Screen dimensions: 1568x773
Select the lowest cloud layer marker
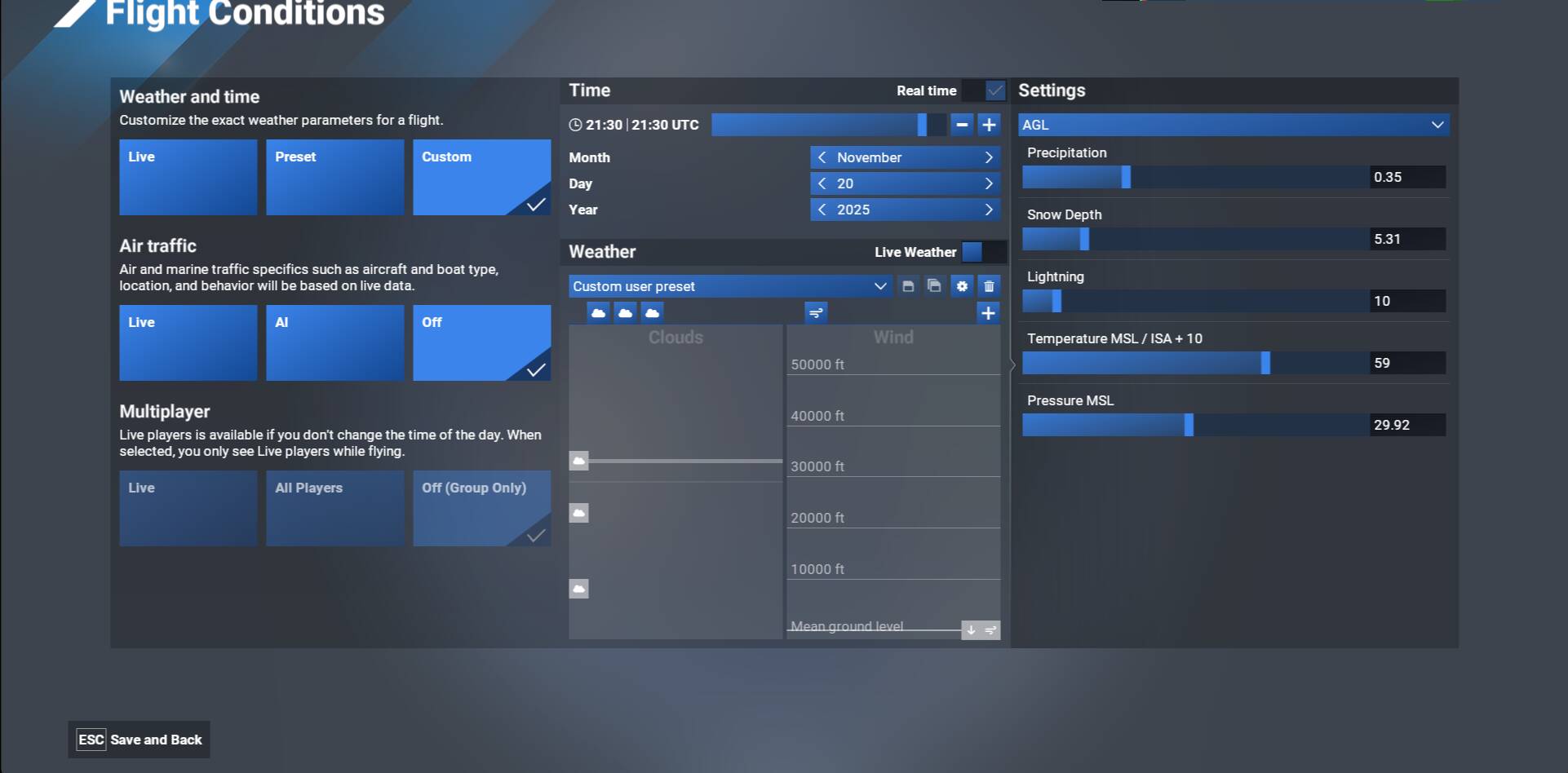[x=578, y=589]
